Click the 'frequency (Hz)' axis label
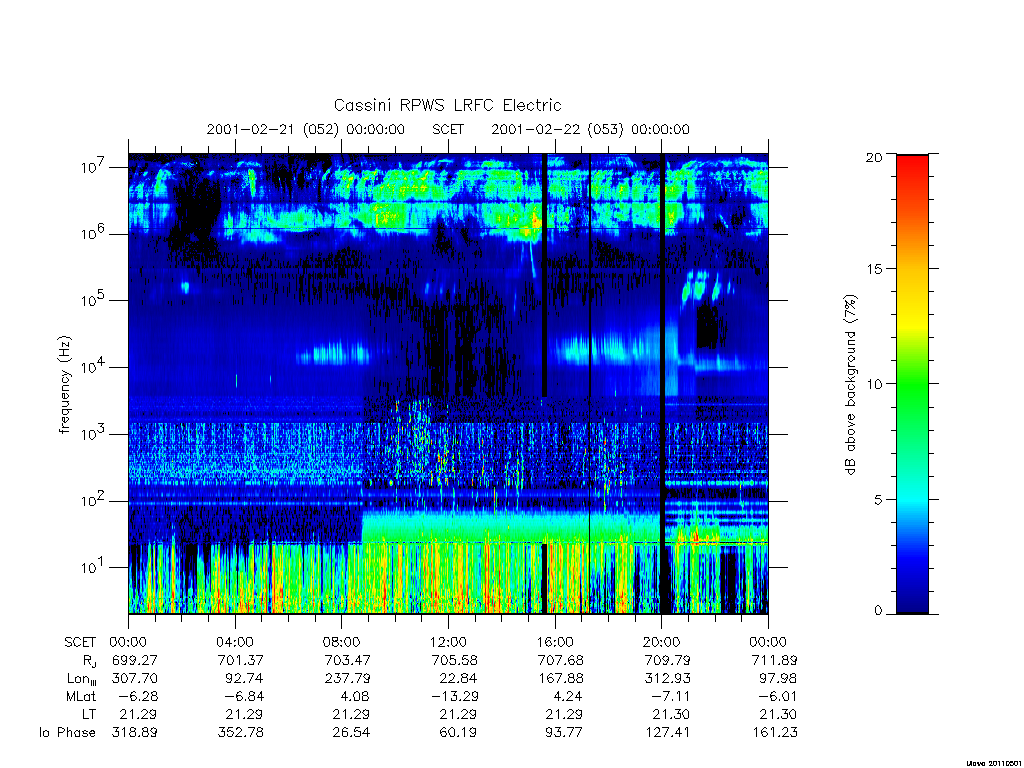 coord(64,385)
